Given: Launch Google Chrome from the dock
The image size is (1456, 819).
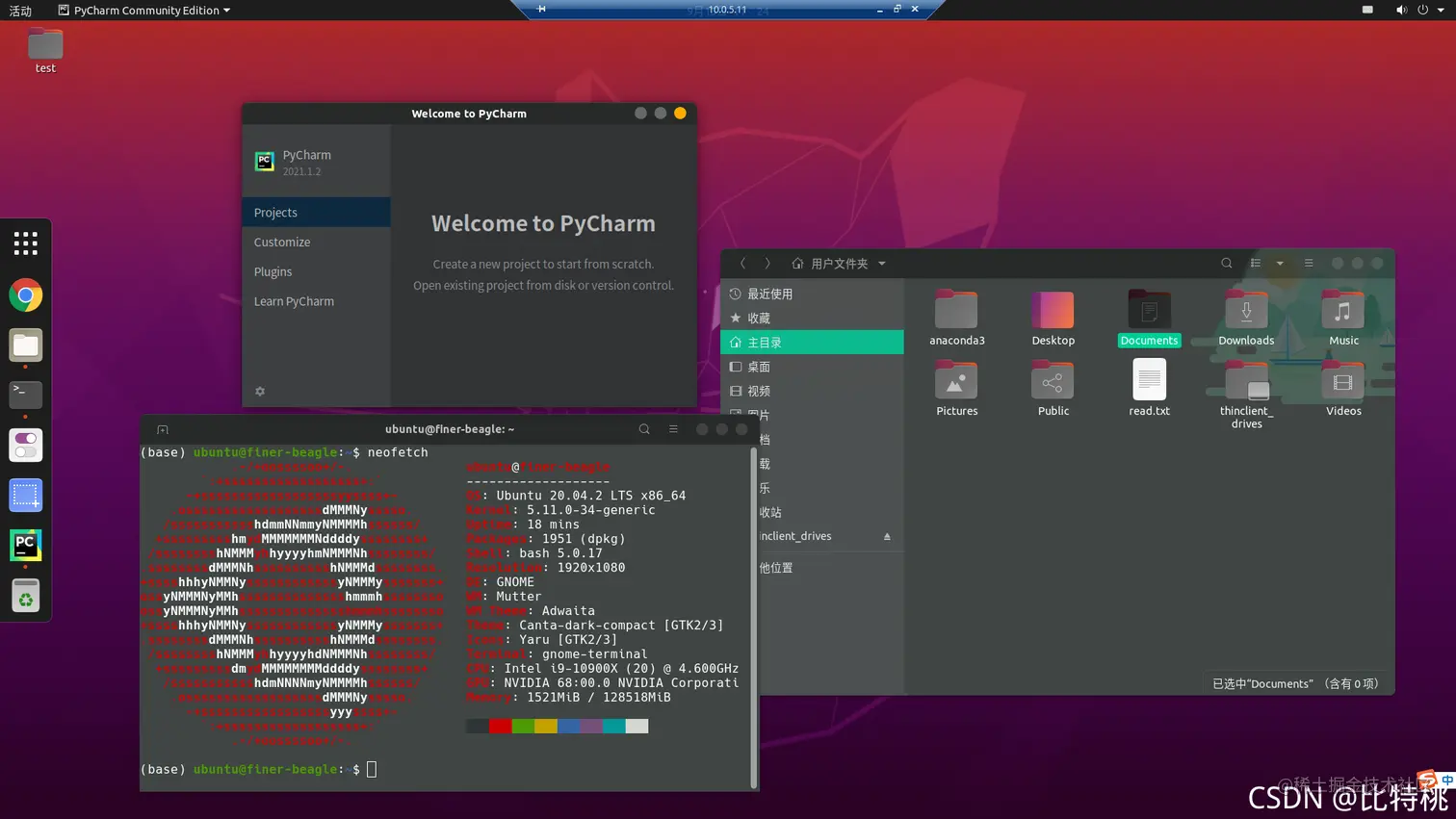Looking at the screenshot, I should [x=26, y=295].
